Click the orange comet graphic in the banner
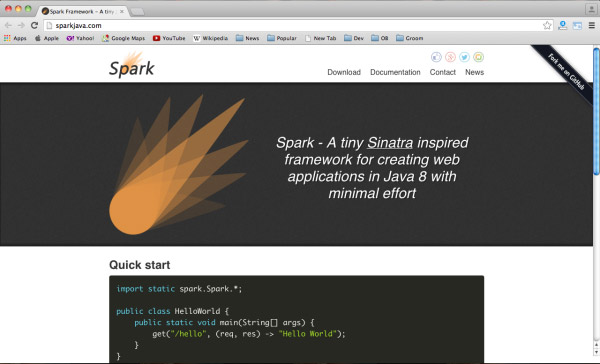This screenshot has height=364, width=600. click(178, 165)
